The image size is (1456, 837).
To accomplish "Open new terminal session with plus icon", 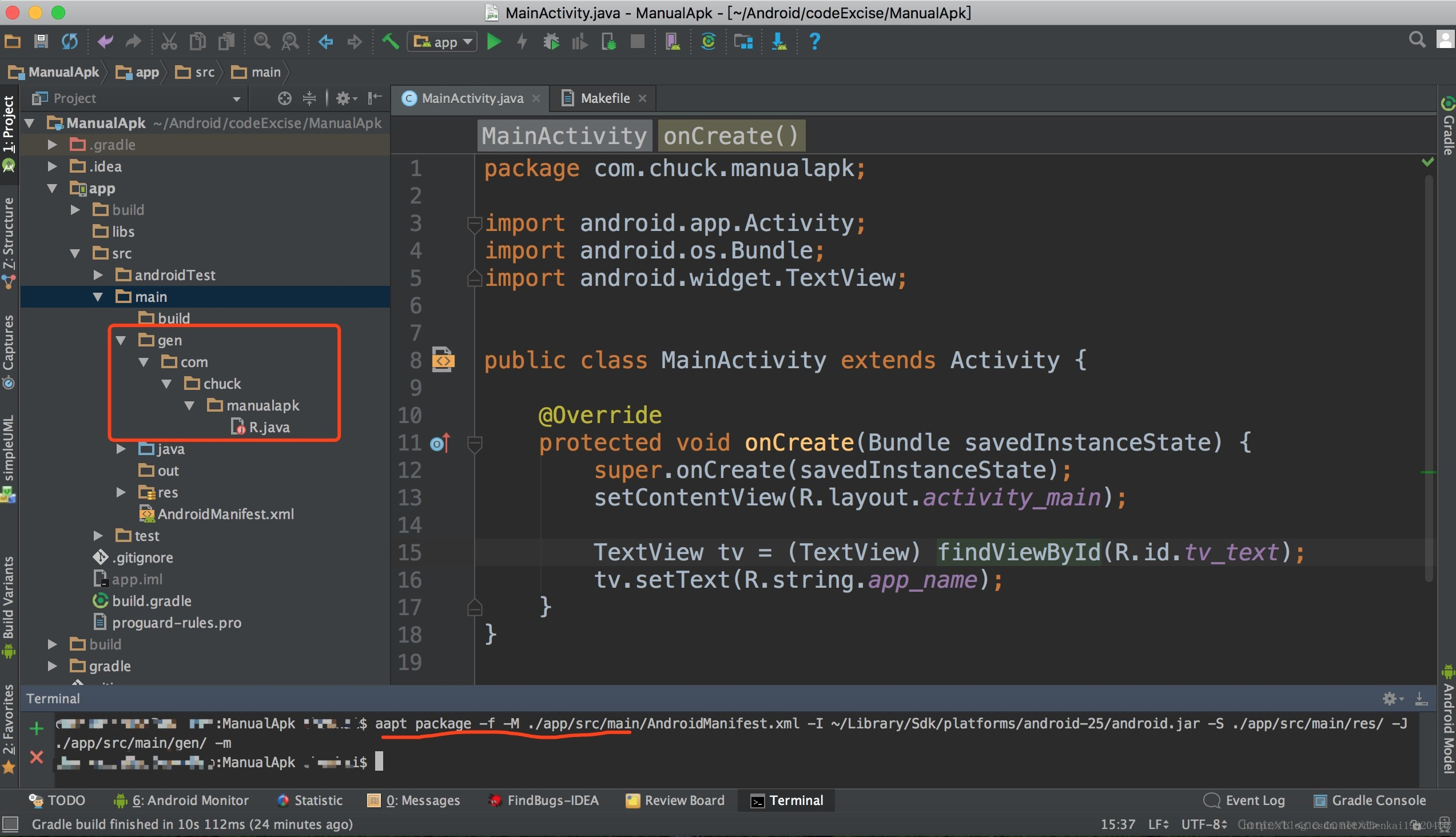I will coord(36,729).
